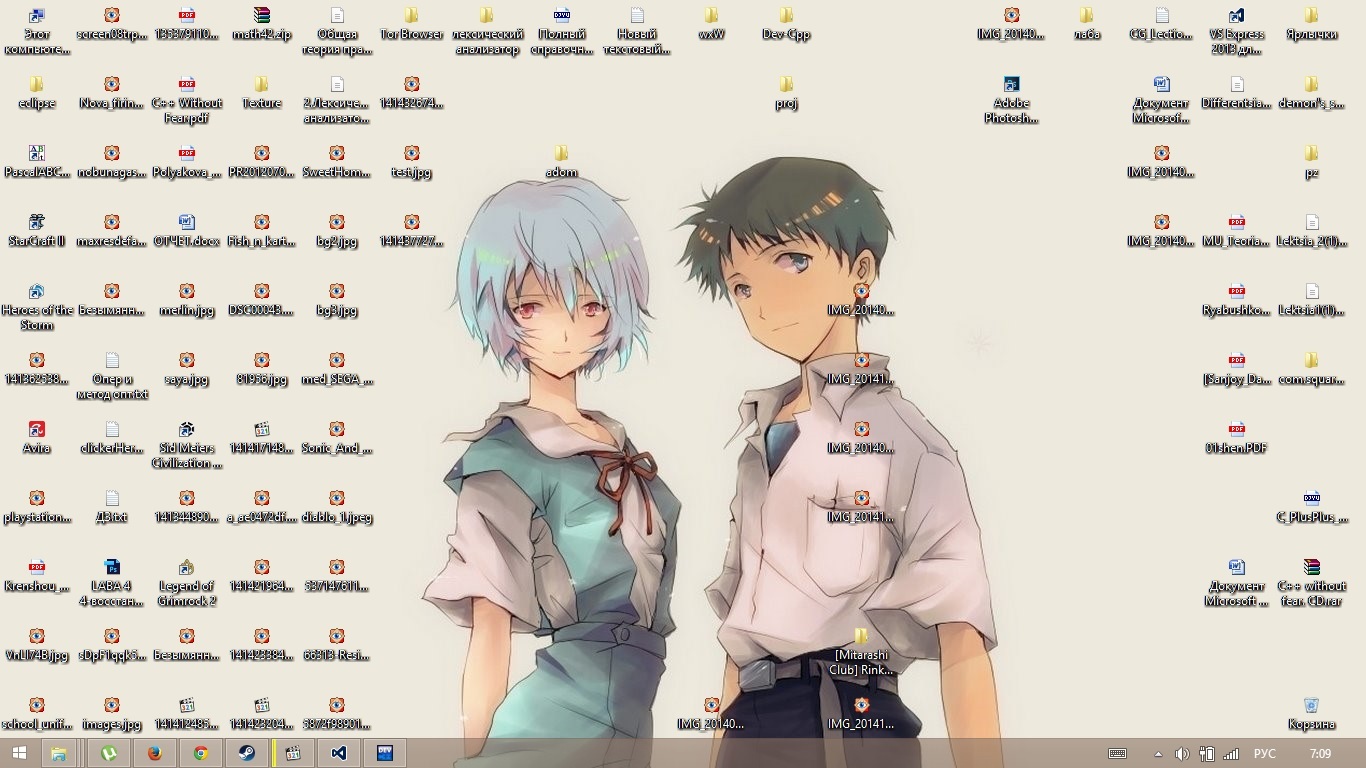The width and height of the screenshot is (1366, 768).
Task: Open the Корзина recycle bin
Action: pyautogui.click(x=1311, y=714)
